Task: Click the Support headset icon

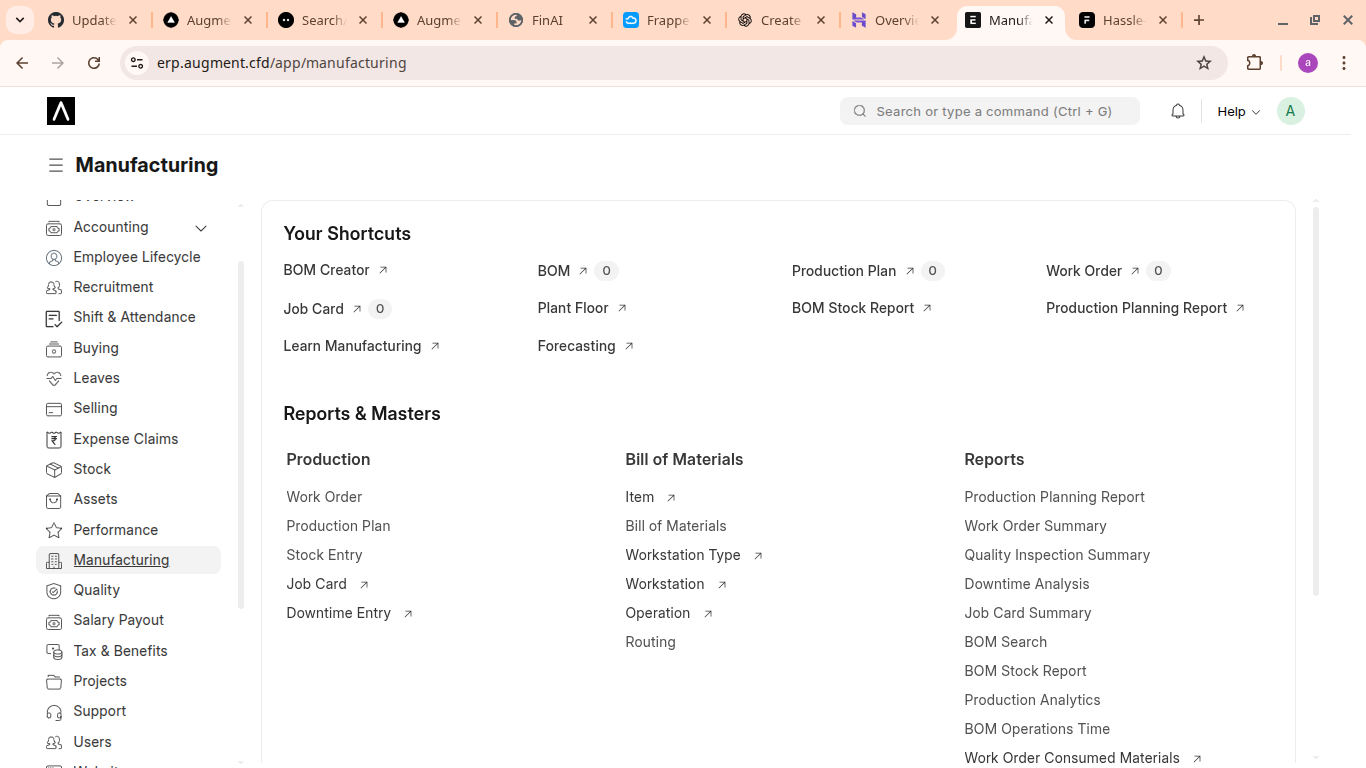Action: pyautogui.click(x=54, y=711)
